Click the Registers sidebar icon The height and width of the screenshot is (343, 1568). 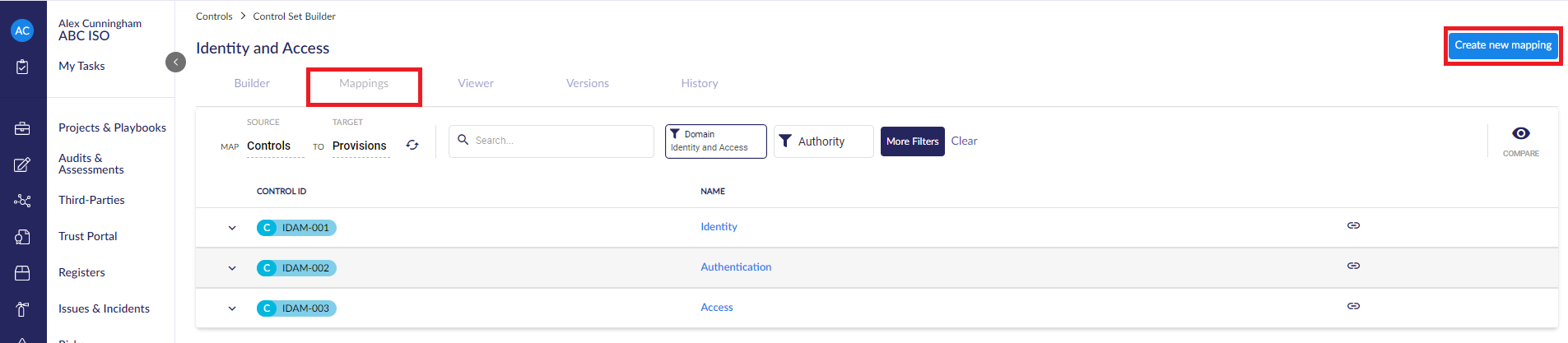[22, 273]
